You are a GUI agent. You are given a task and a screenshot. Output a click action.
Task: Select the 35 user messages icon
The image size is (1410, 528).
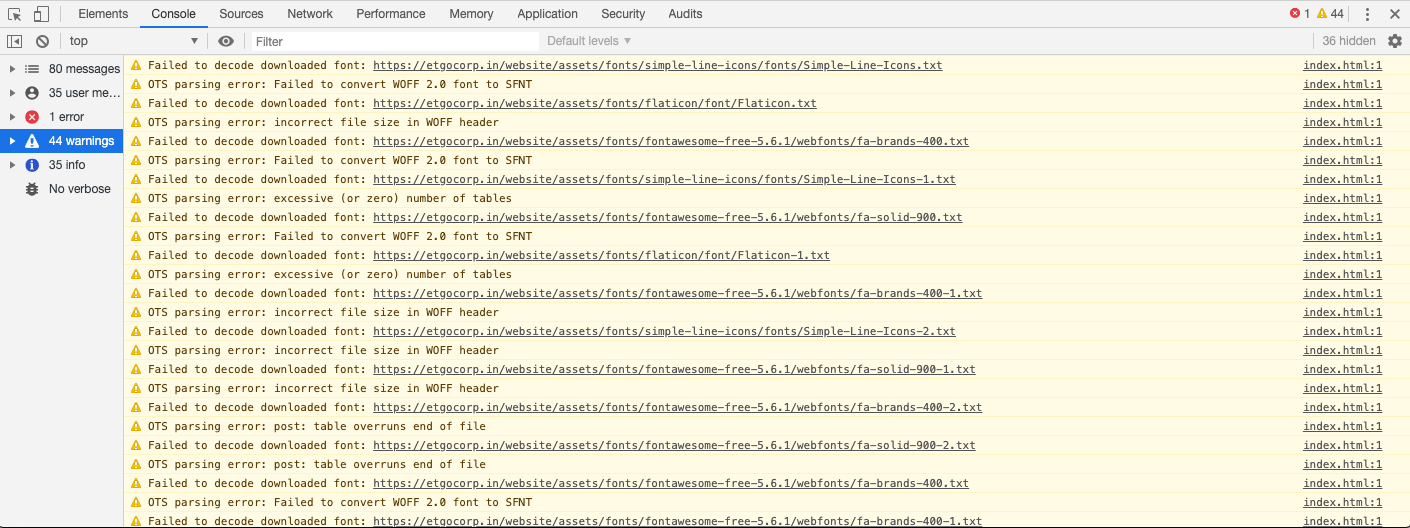[32, 93]
